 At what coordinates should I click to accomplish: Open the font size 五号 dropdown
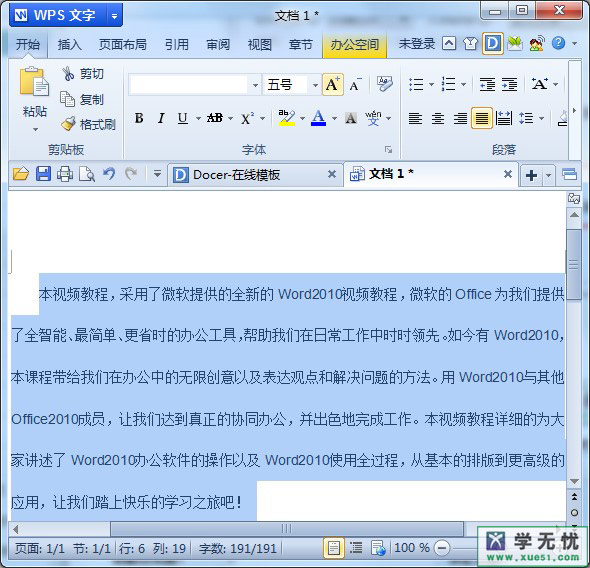click(315, 85)
